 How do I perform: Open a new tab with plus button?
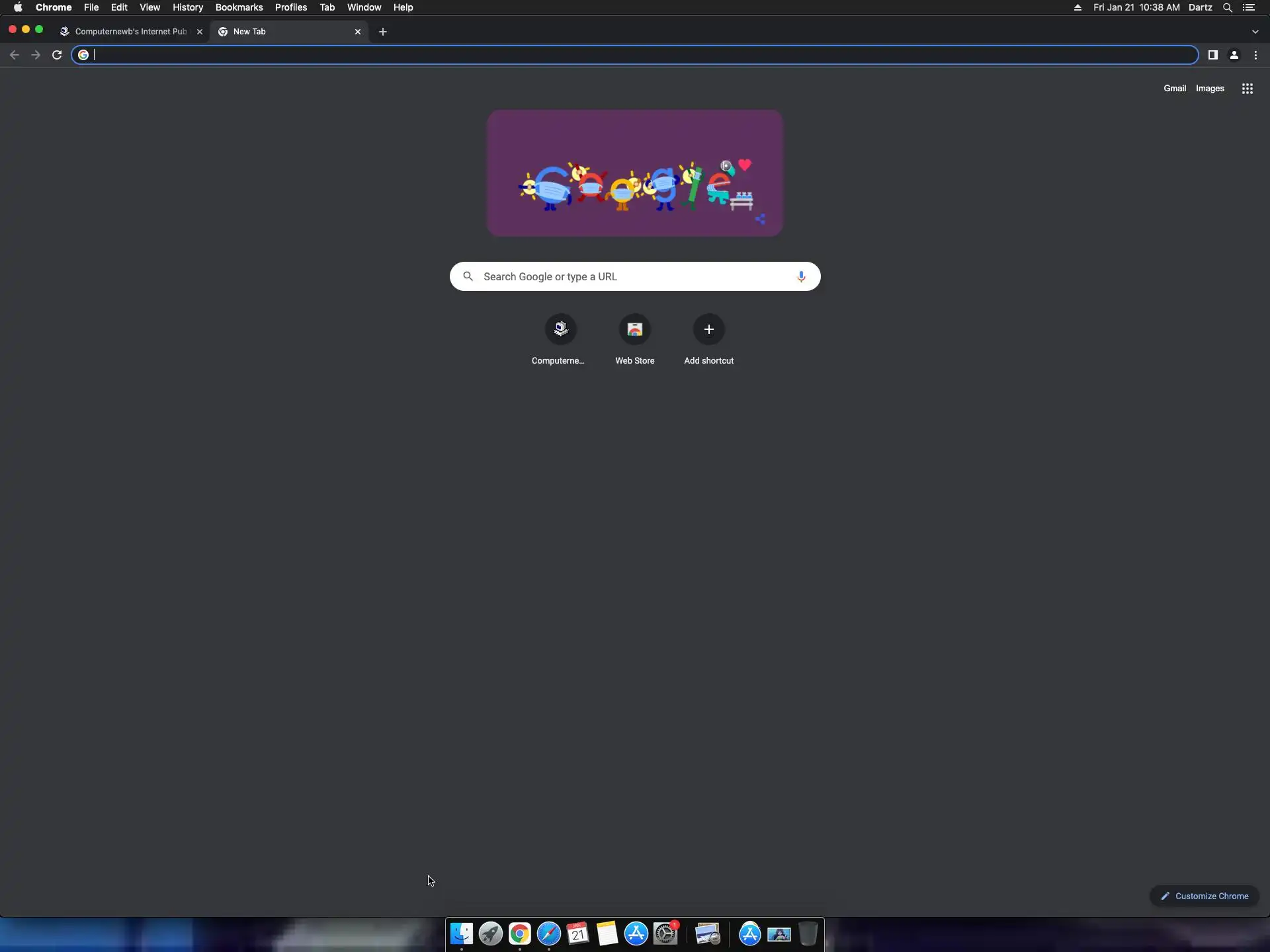click(382, 32)
